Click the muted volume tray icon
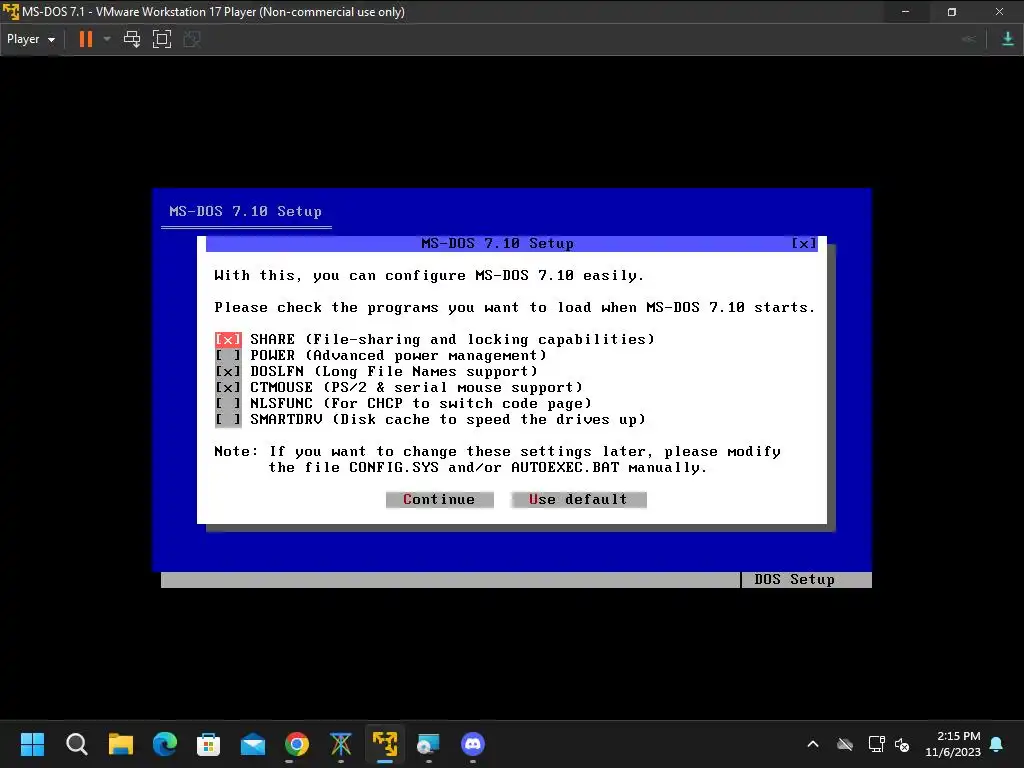Image resolution: width=1024 pixels, height=768 pixels. coord(903,744)
